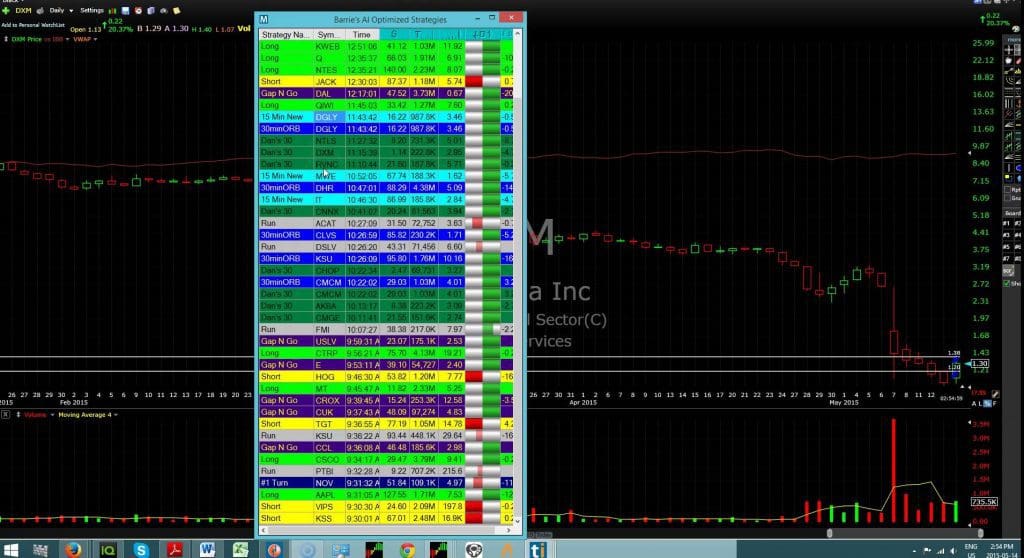Click the strategies list vertical scrollbar
1024x558 pixels.
517,277
